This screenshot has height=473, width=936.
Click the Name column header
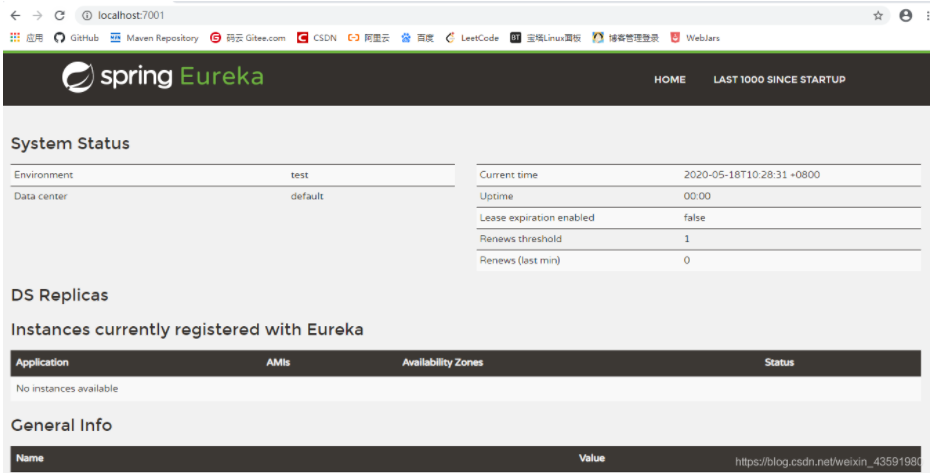click(x=30, y=458)
